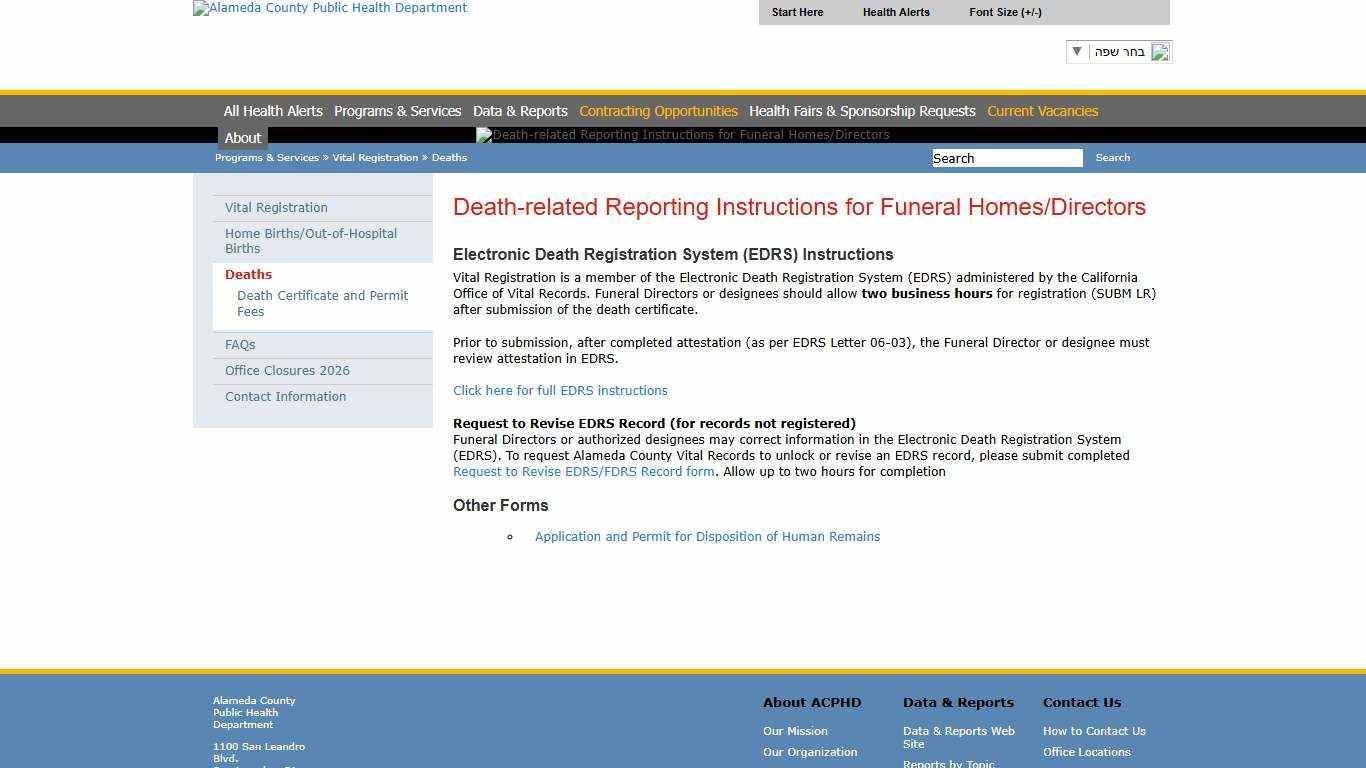Open Health Fairs & Sponsorship Requests
Screen dimensions: 1366x768
pyautogui.click(x=861, y=111)
